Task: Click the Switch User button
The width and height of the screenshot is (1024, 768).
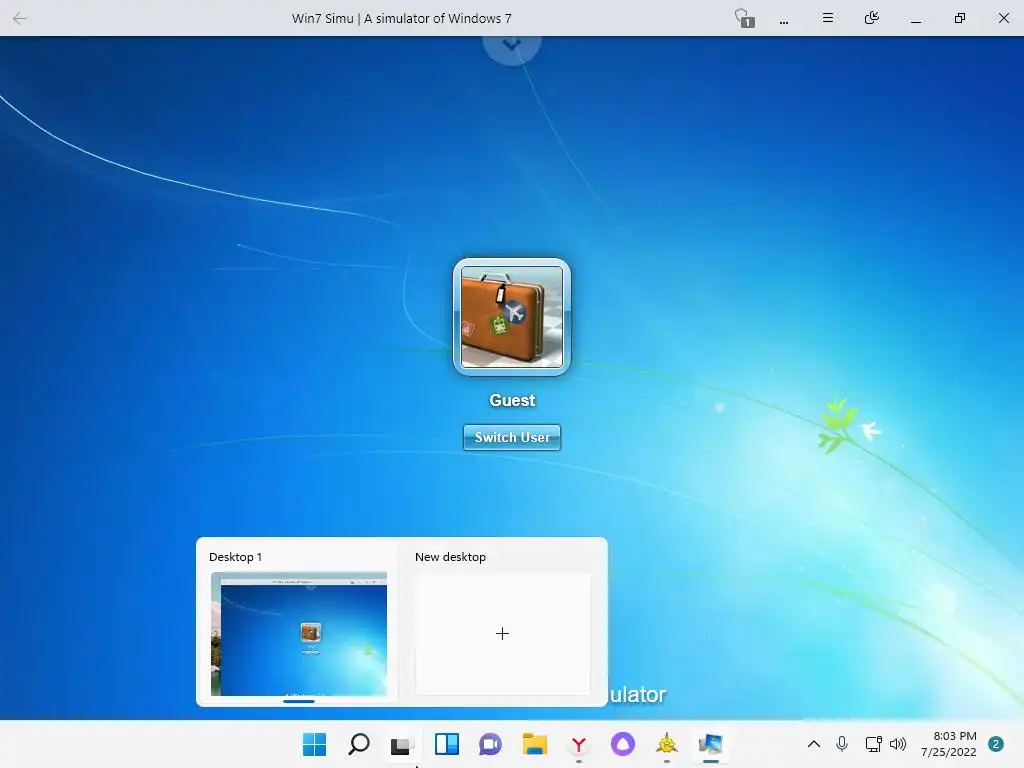Action: [512, 438]
